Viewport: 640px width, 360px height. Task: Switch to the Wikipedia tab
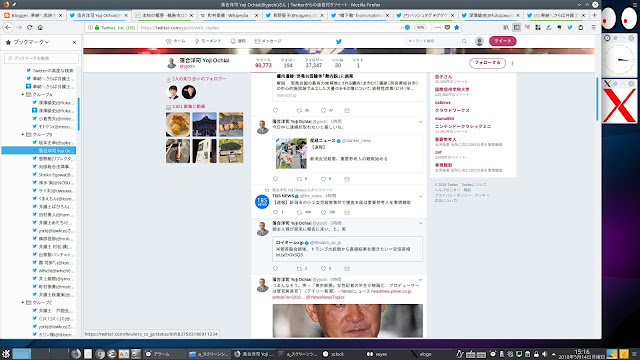pyautogui.click(x=230, y=15)
